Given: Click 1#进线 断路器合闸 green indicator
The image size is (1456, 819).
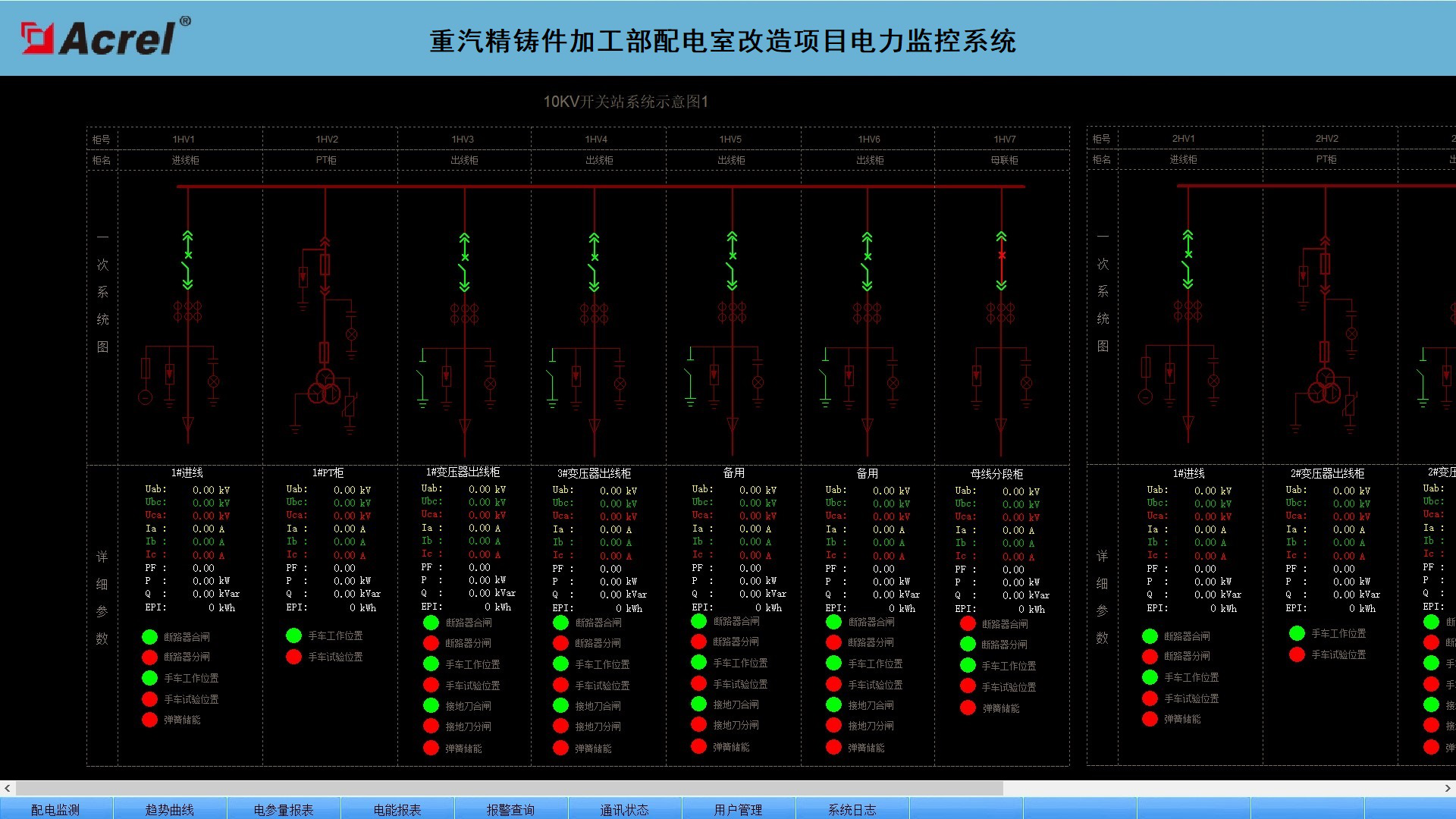Looking at the screenshot, I should pos(149,637).
